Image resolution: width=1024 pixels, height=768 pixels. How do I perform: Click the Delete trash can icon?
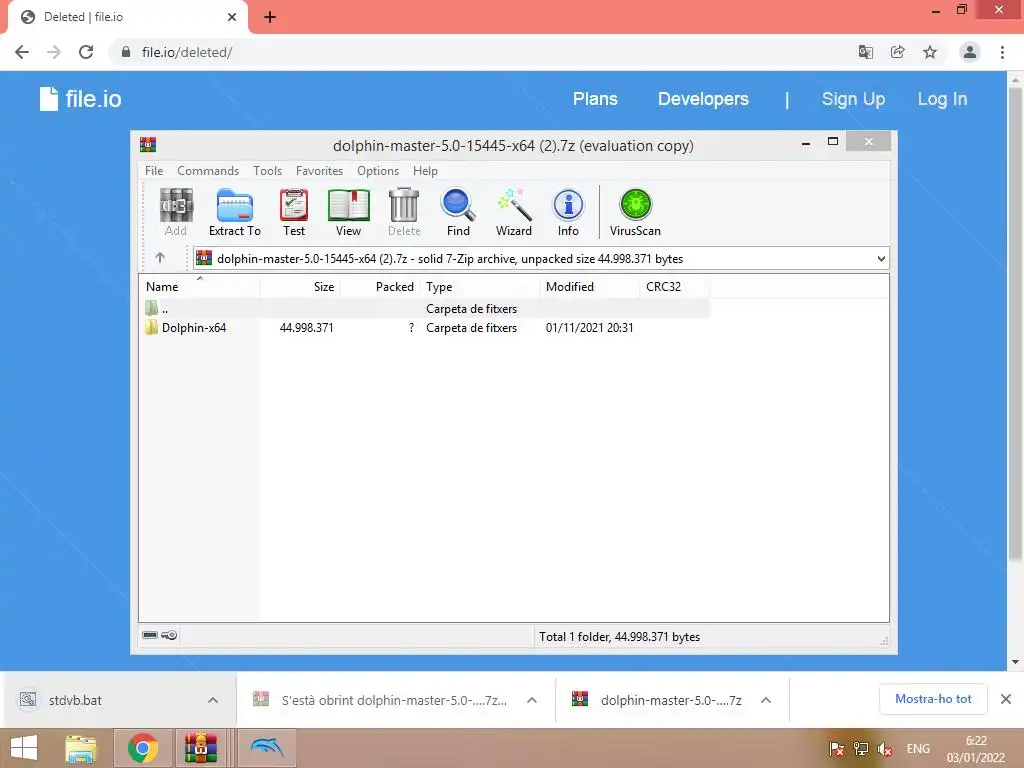[404, 212]
